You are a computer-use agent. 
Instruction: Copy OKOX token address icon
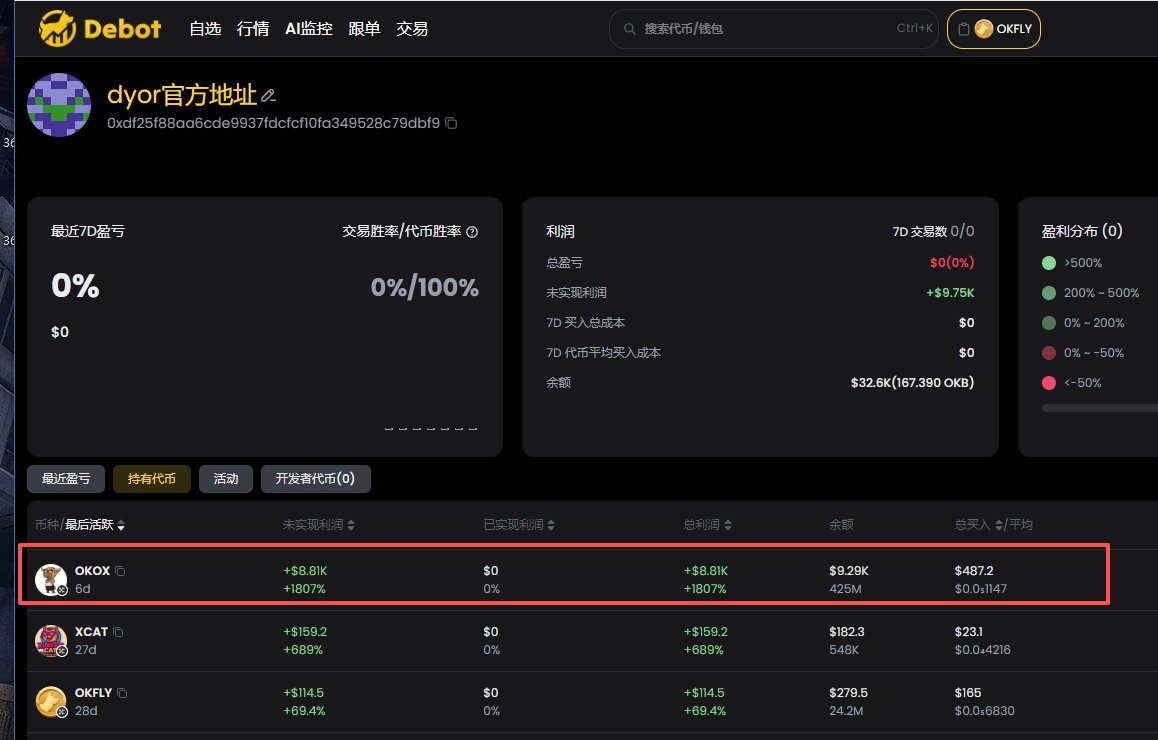click(x=120, y=571)
